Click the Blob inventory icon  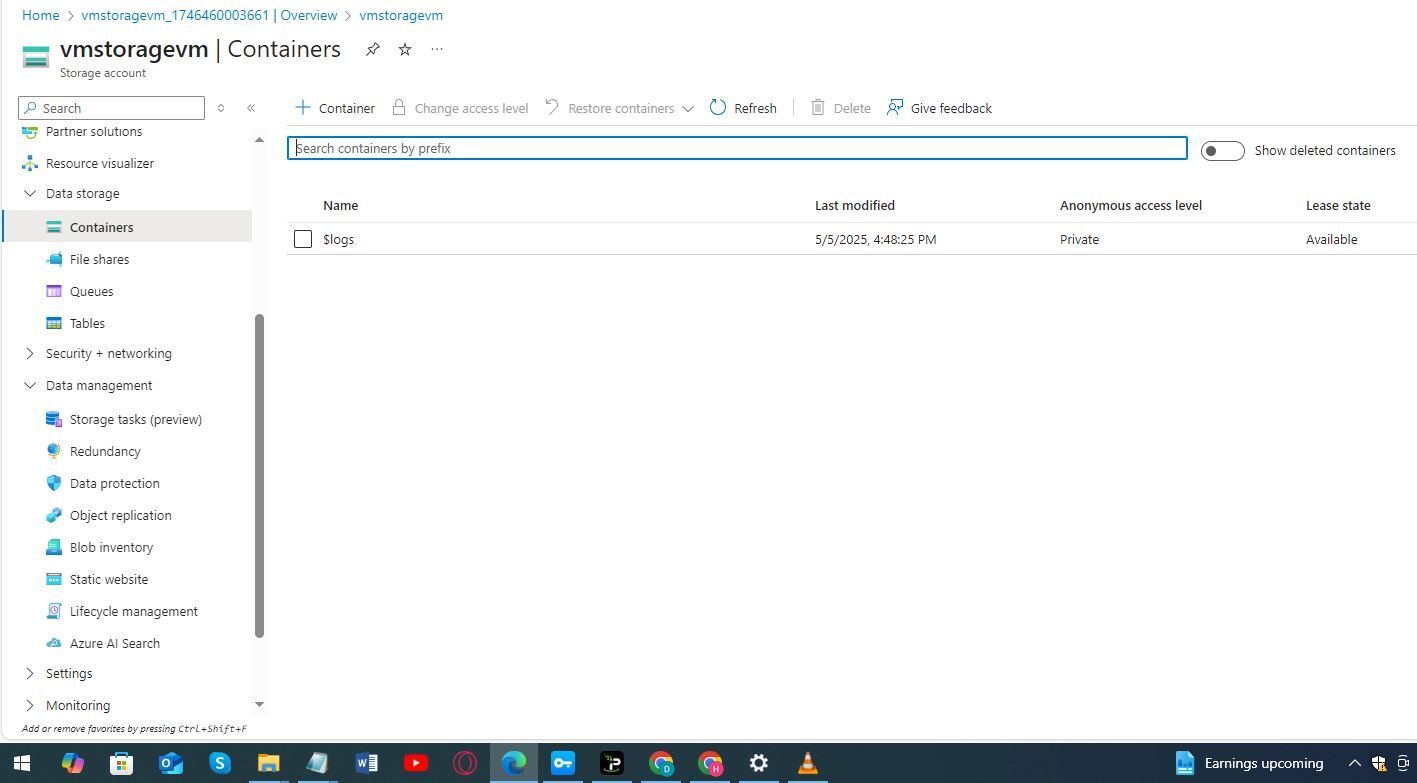click(x=54, y=547)
